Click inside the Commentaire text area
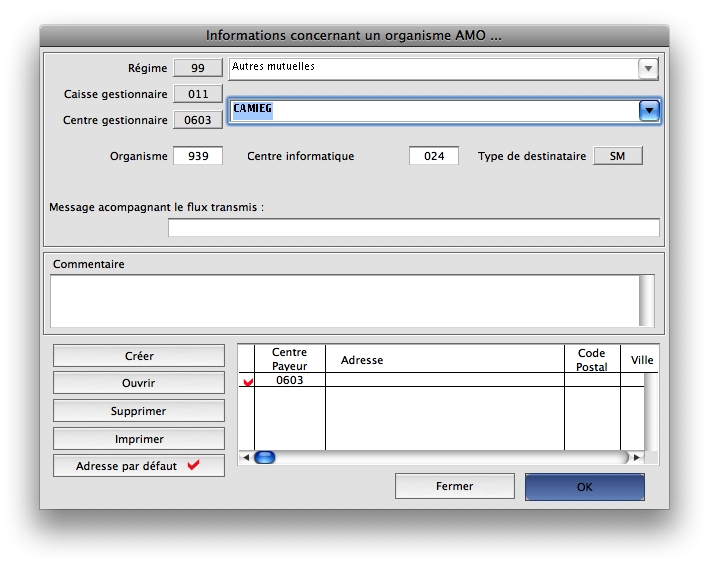Image resolution: width=709 pixels, height=564 pixels. [345, 301]
